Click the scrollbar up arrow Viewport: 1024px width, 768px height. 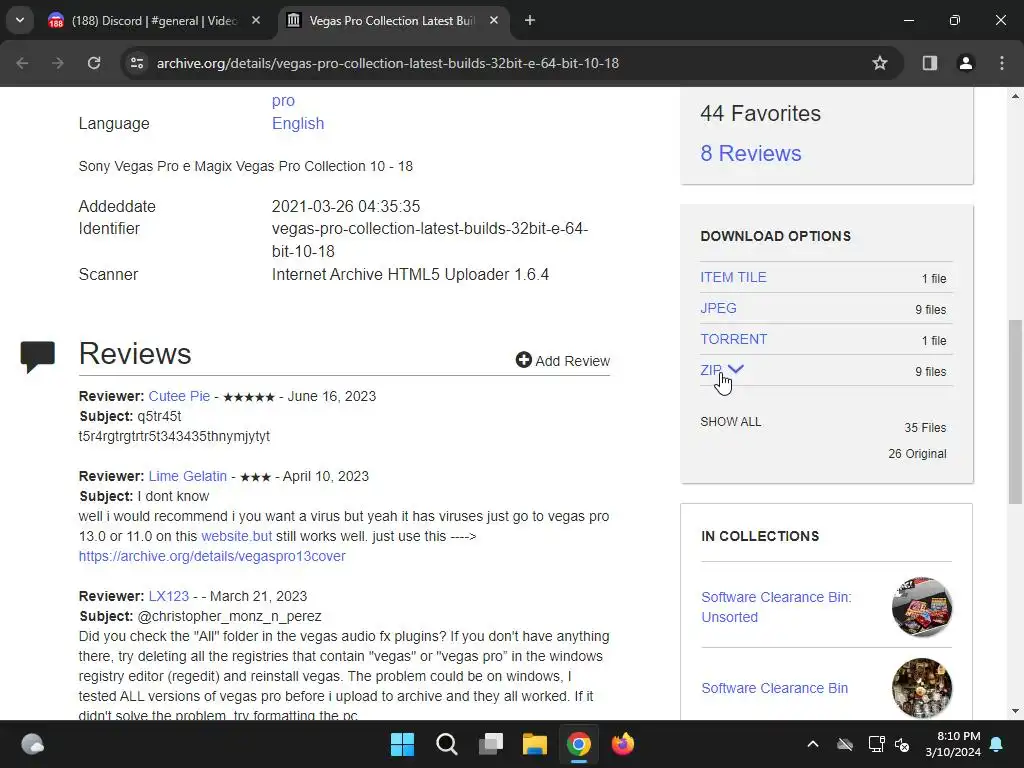point(1015,96)
